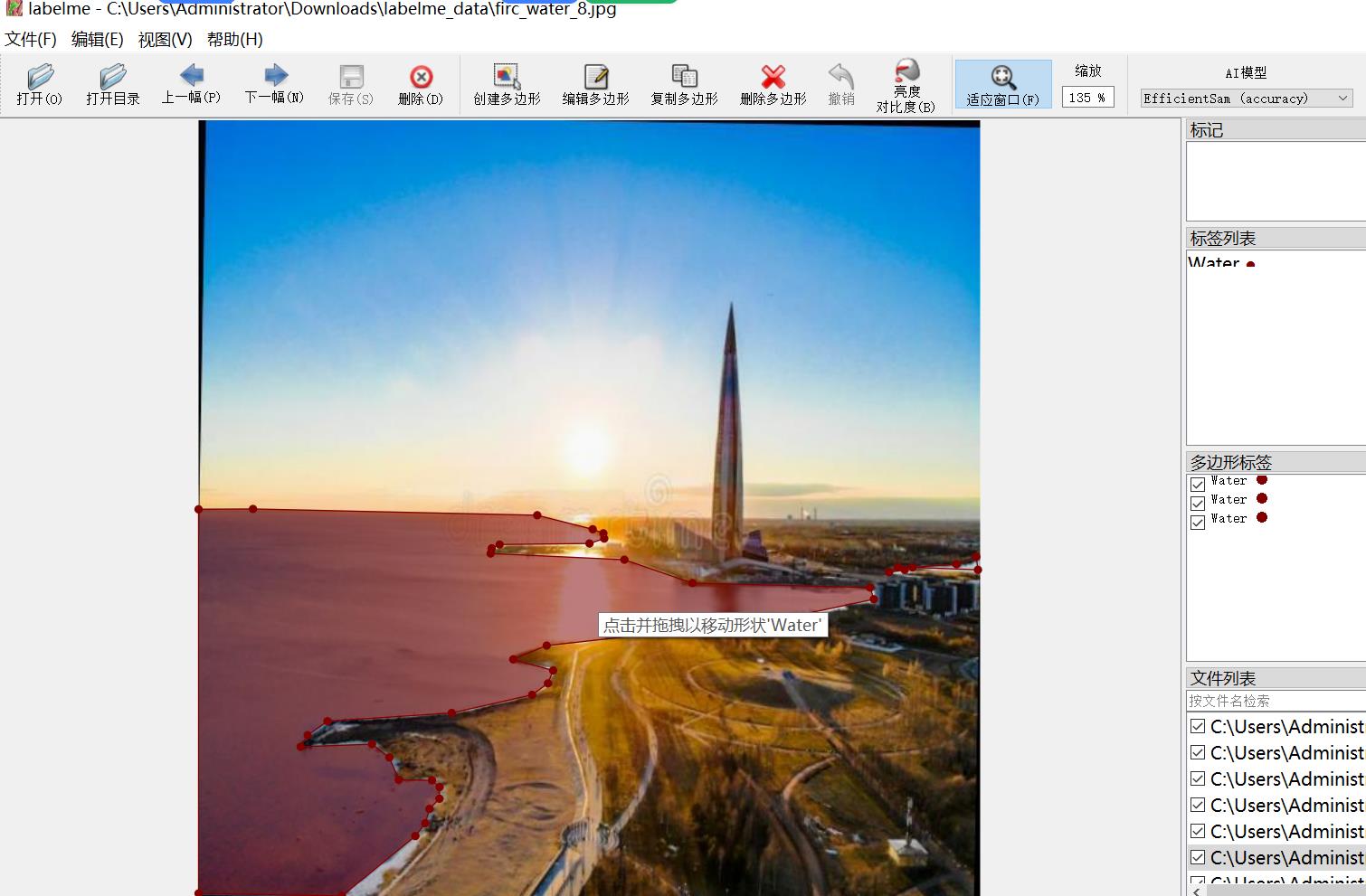Viewport: 1366px width, 896px height.
Task: Toggle the second Water polygon checkbox
Action: (1198, 503)
